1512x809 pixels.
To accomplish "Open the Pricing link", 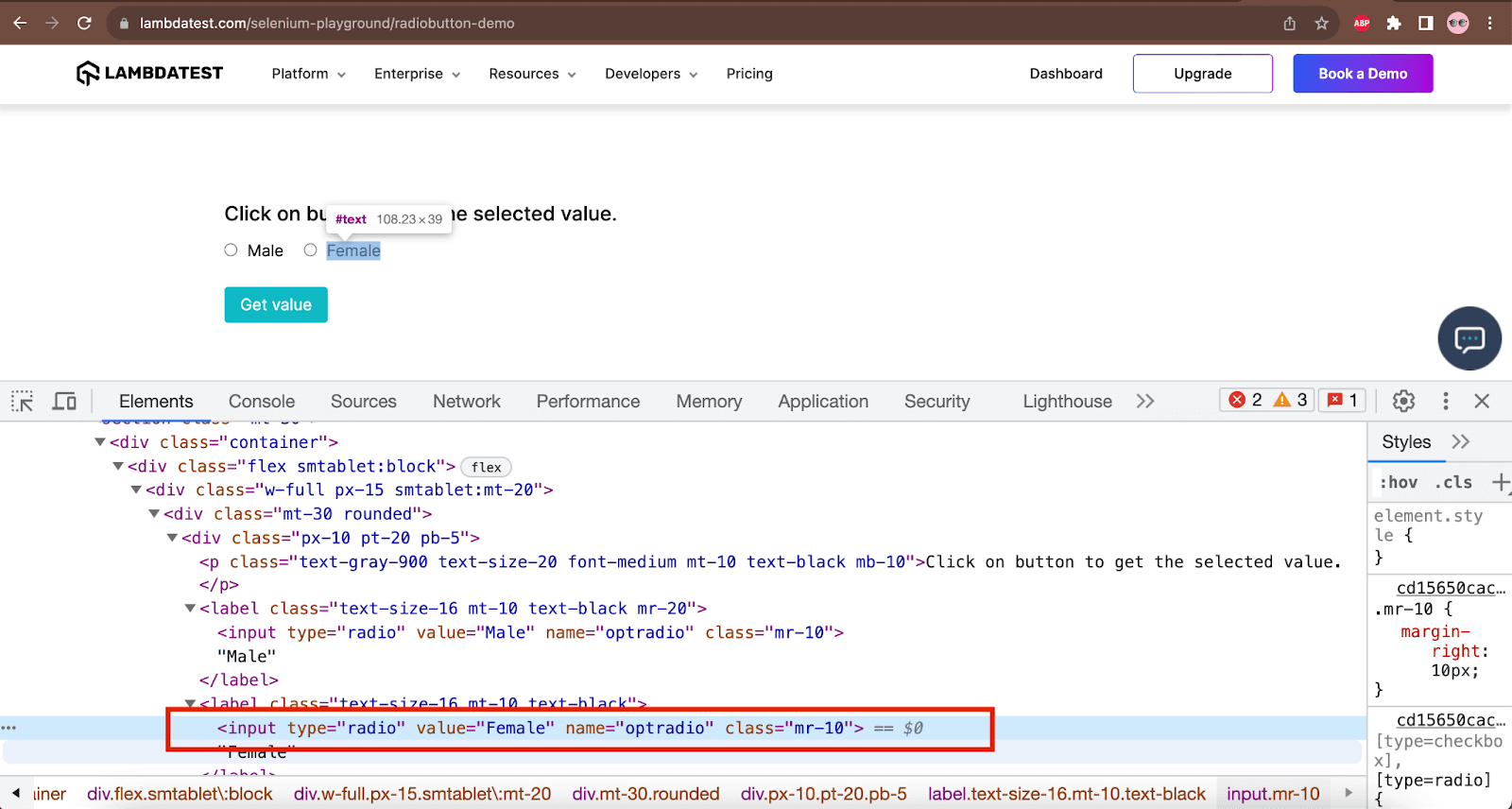I will point(749,74).
